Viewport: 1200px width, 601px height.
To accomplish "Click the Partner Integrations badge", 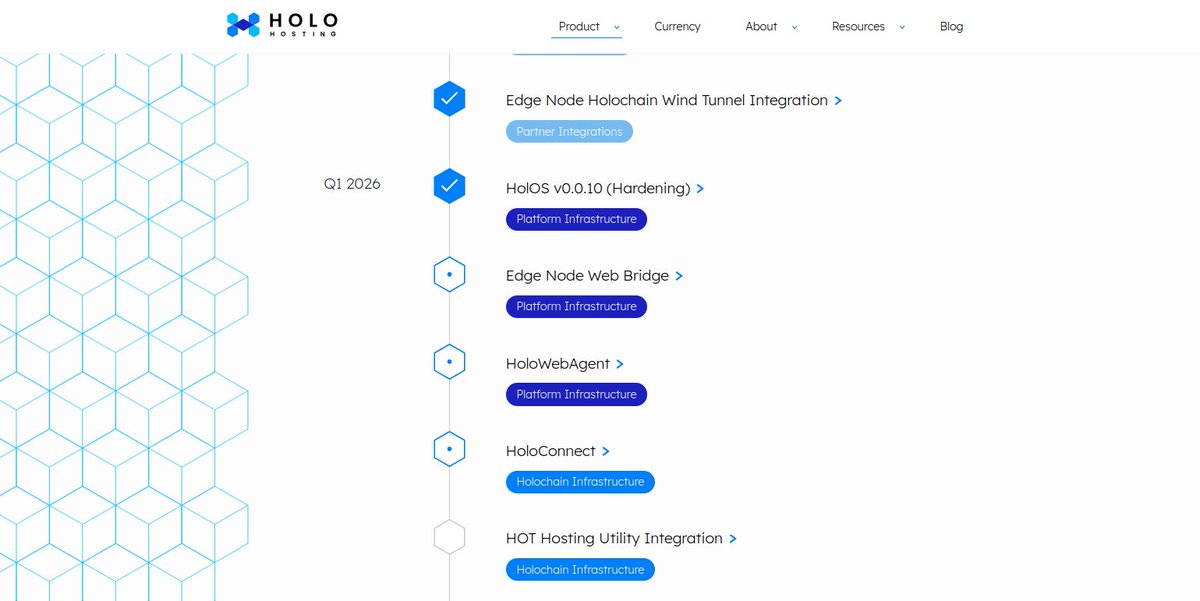I will pos(569,131).
